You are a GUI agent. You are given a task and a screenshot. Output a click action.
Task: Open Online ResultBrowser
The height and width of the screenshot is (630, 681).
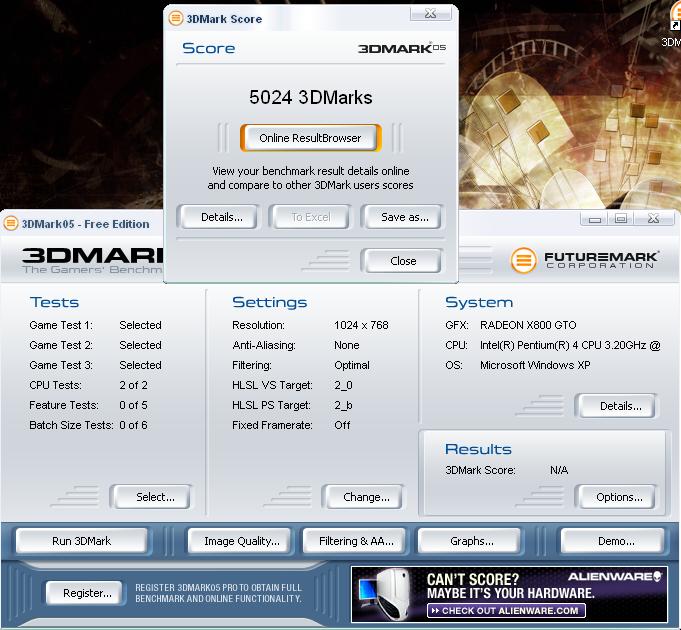click(311, 138)
